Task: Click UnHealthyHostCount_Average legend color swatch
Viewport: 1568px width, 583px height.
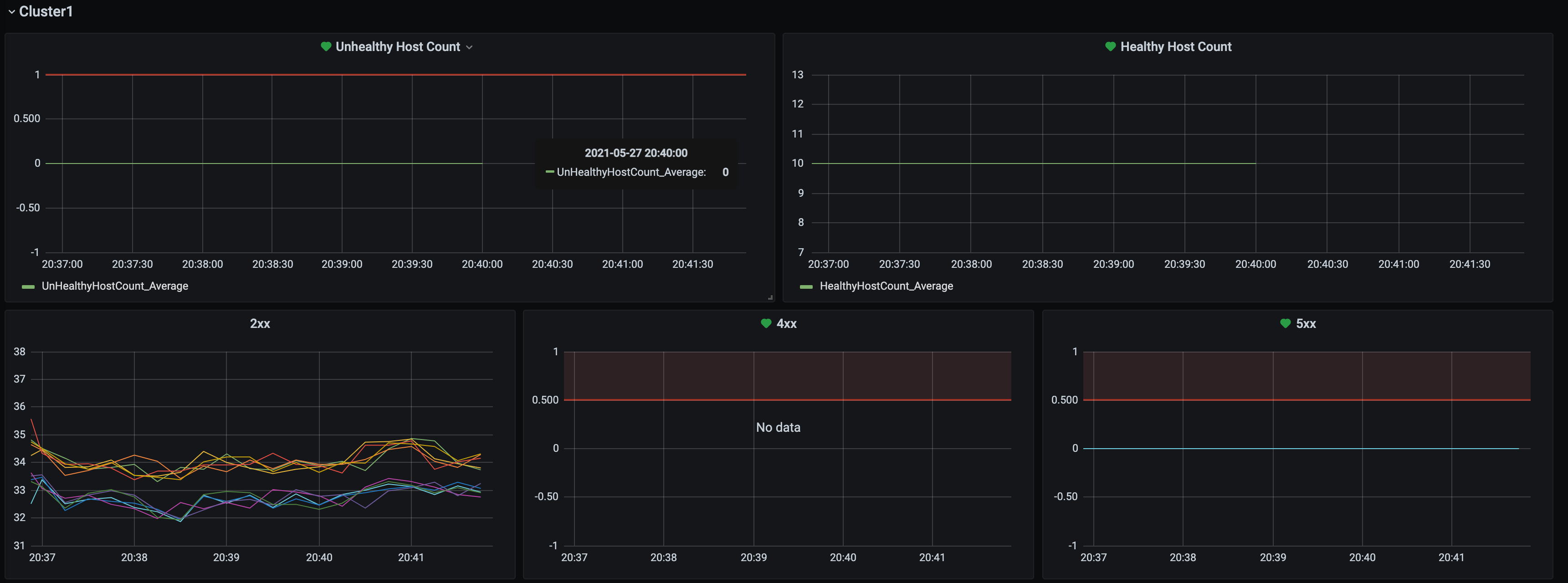Action: pos(28,286)
